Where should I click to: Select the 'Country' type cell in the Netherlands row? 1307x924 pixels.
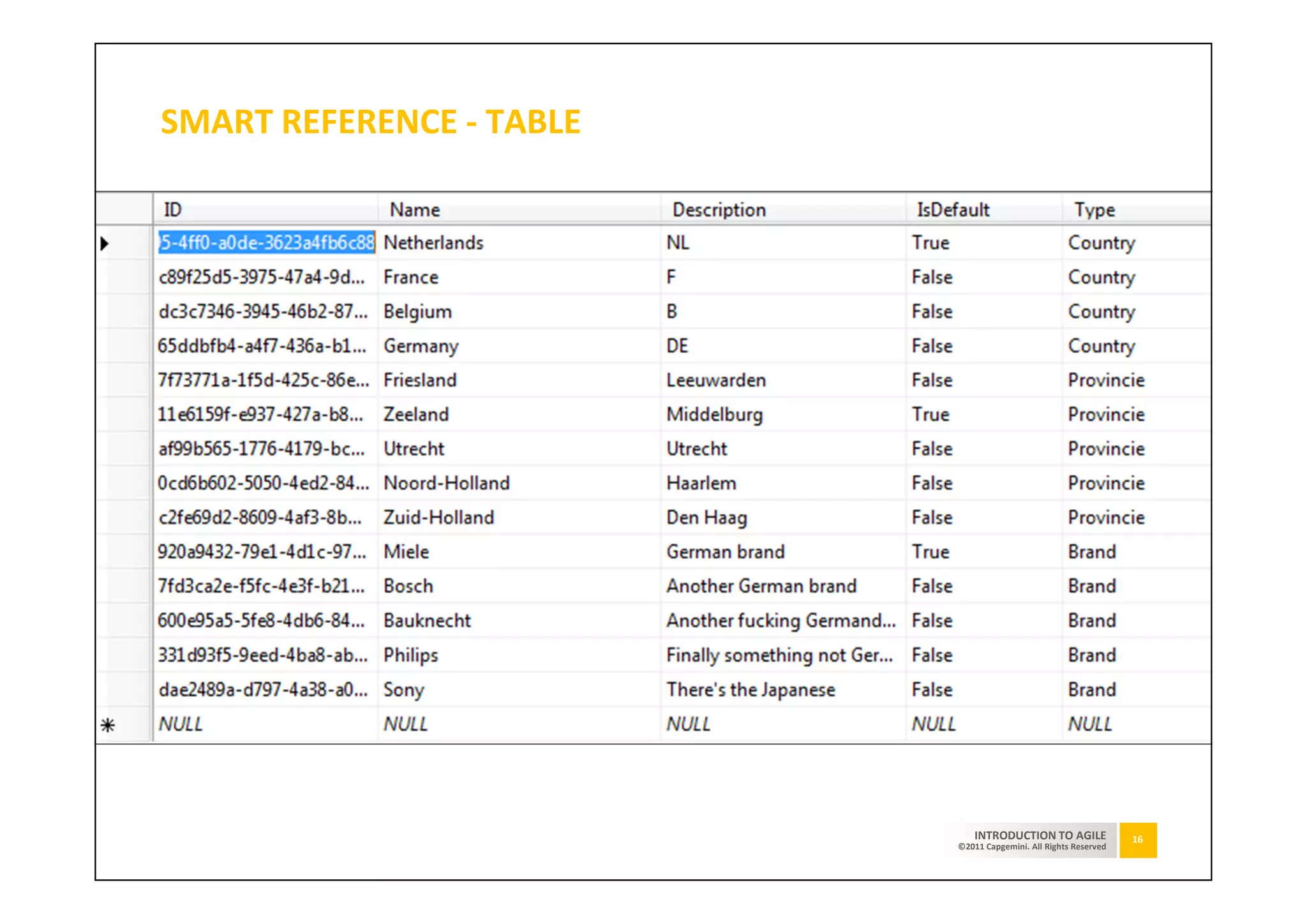point(1137,242)
